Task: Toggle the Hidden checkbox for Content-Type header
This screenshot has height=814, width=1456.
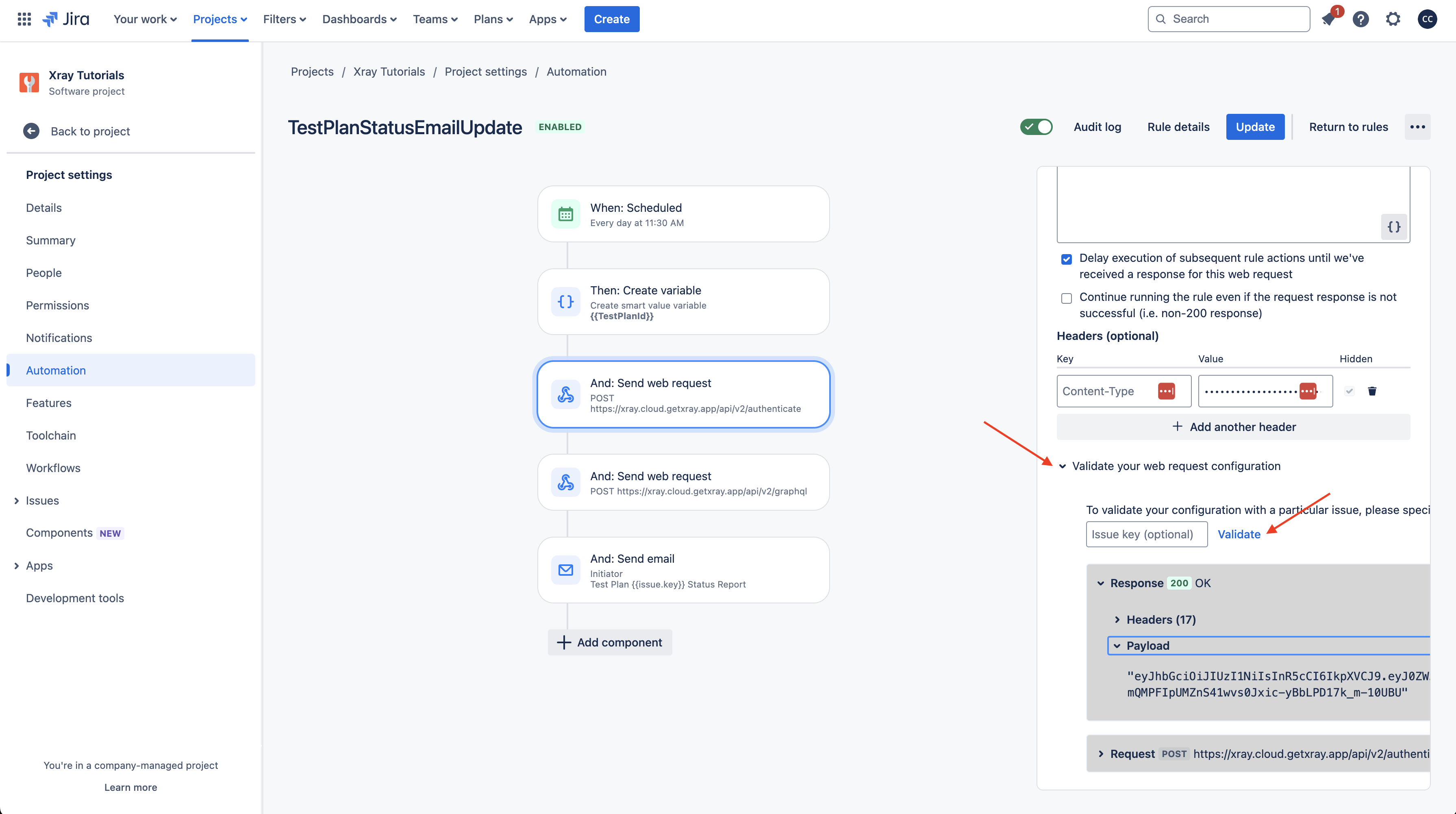Action: tap(1349, 391)
